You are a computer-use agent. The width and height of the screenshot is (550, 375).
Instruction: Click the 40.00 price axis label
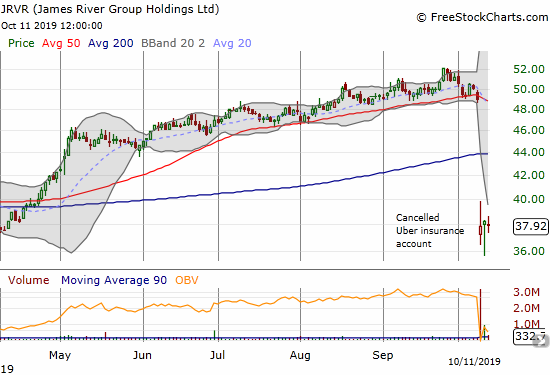click(529, 199)
